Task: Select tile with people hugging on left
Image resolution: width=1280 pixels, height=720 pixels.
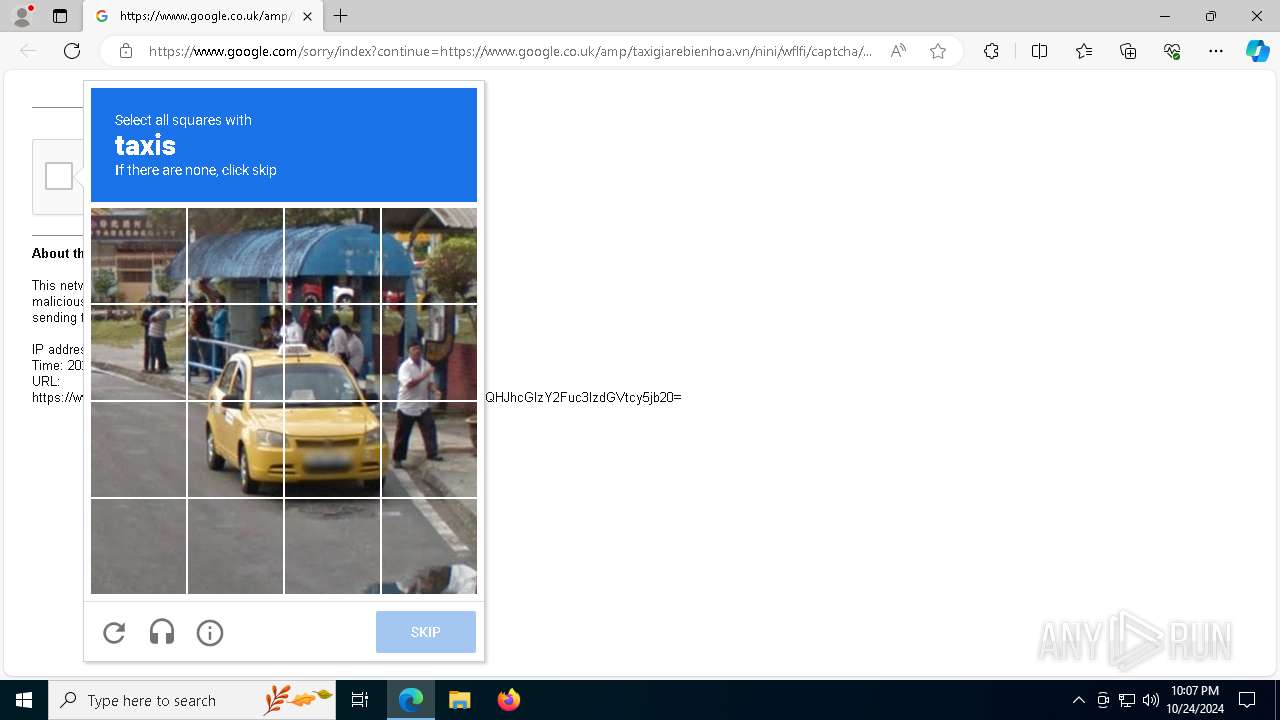Action: (138, 352)
